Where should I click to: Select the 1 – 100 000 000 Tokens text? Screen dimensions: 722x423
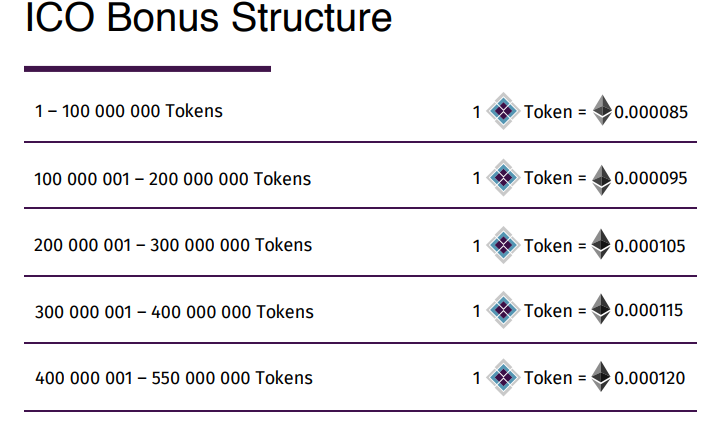(129, 111)
